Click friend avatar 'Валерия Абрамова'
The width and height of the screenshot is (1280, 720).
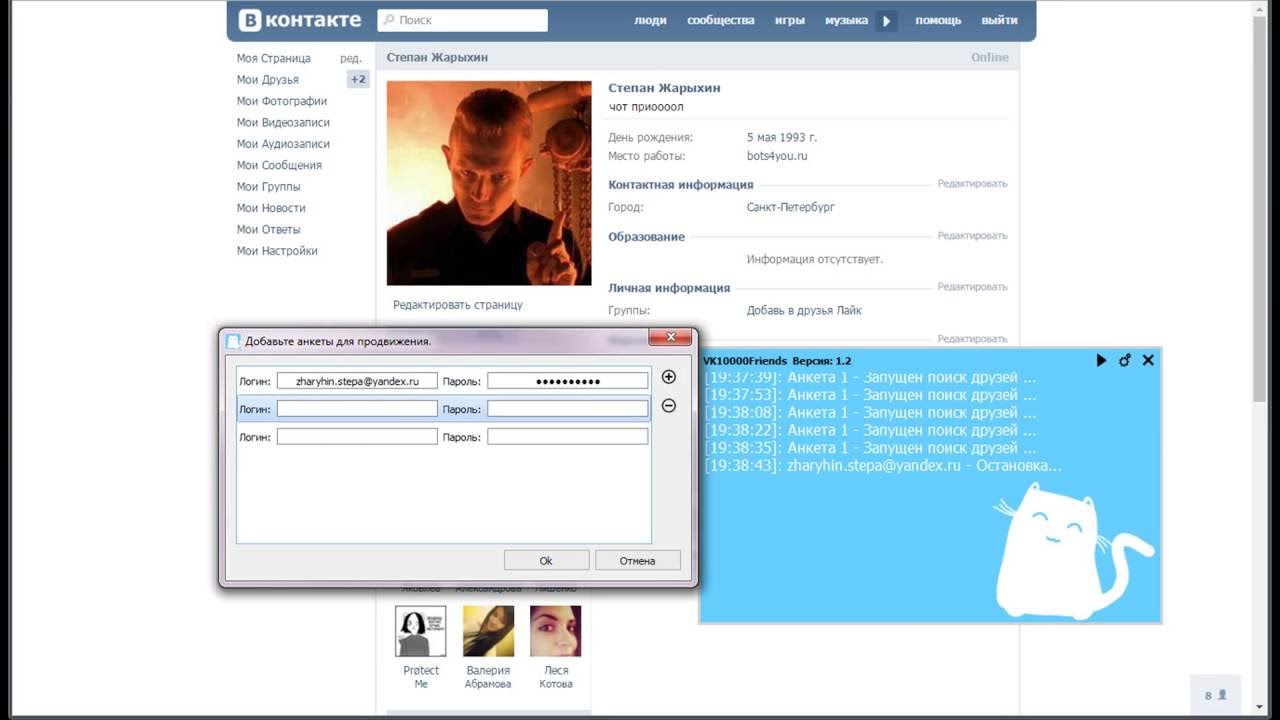tap(488, 631)
